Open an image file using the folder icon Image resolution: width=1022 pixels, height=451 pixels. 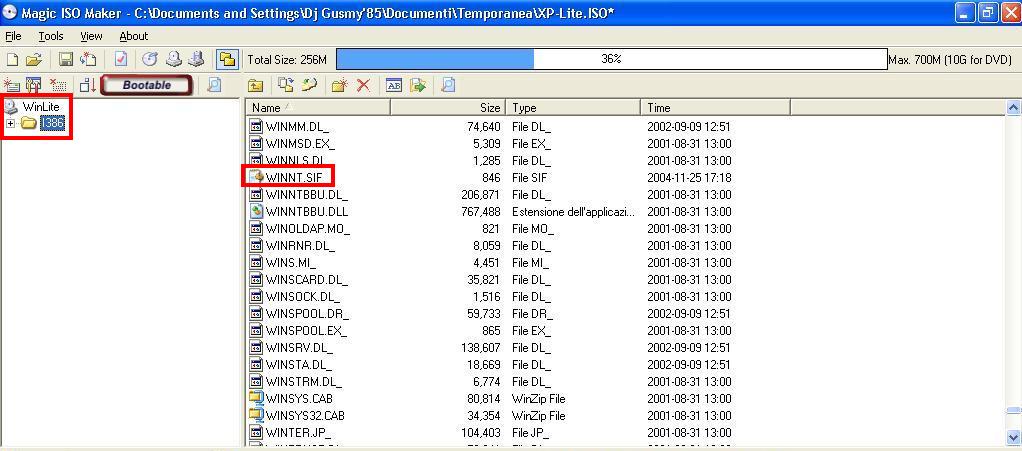click(34, 60)
